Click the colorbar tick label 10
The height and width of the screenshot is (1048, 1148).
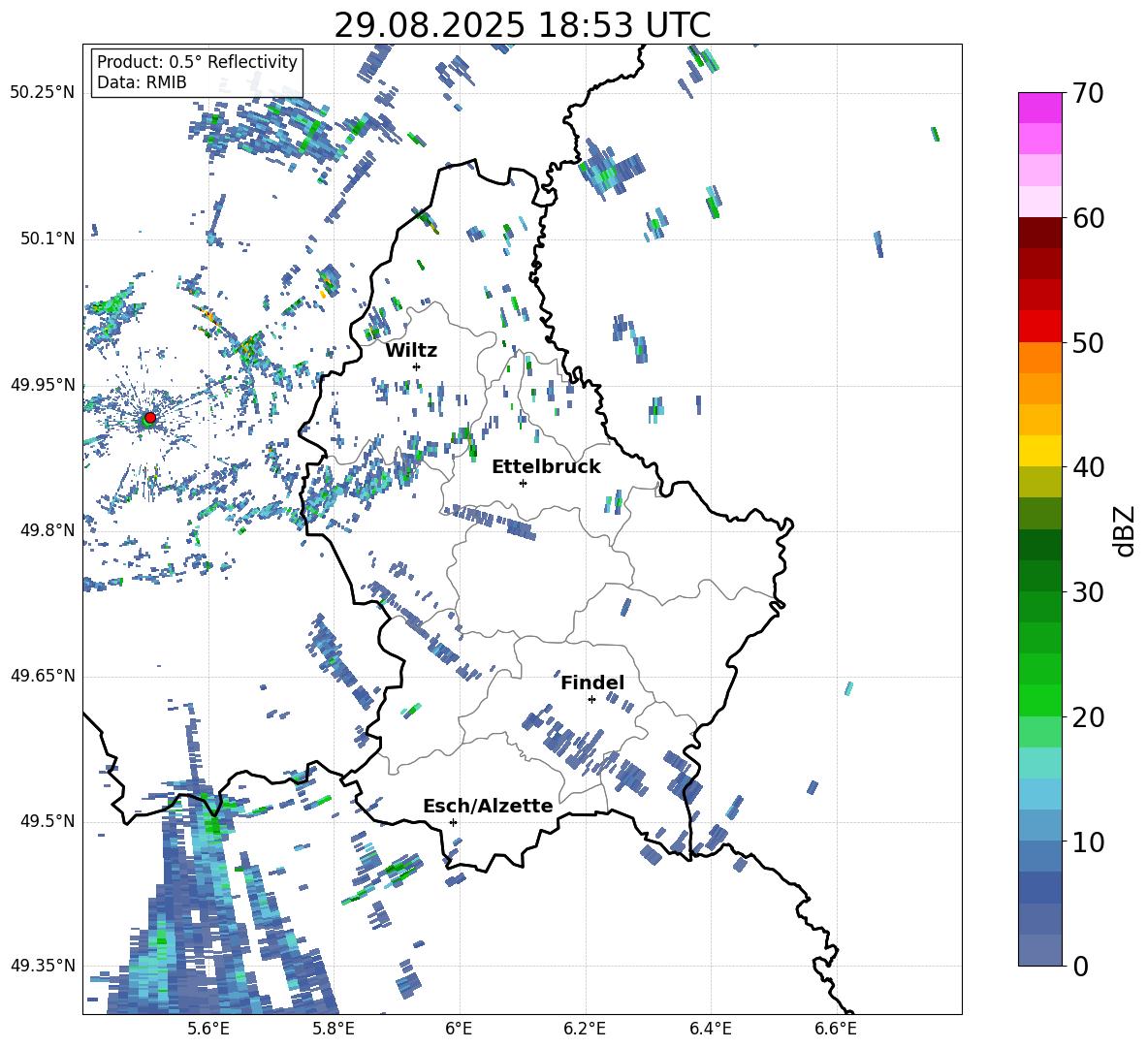(x=1088, y=842)
